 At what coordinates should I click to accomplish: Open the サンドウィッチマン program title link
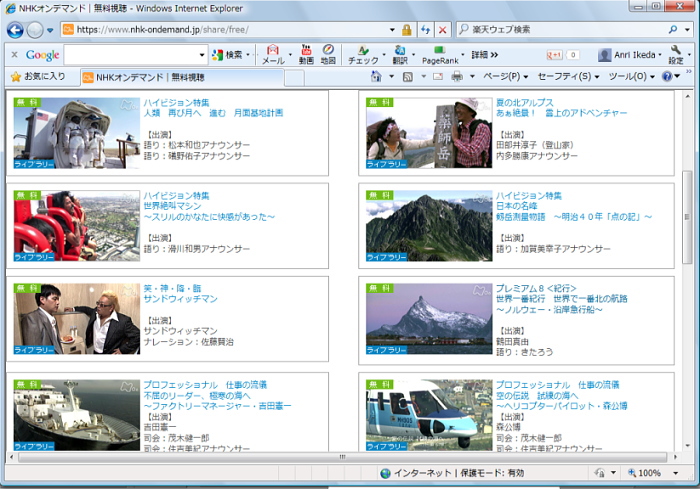coord(180,299)
